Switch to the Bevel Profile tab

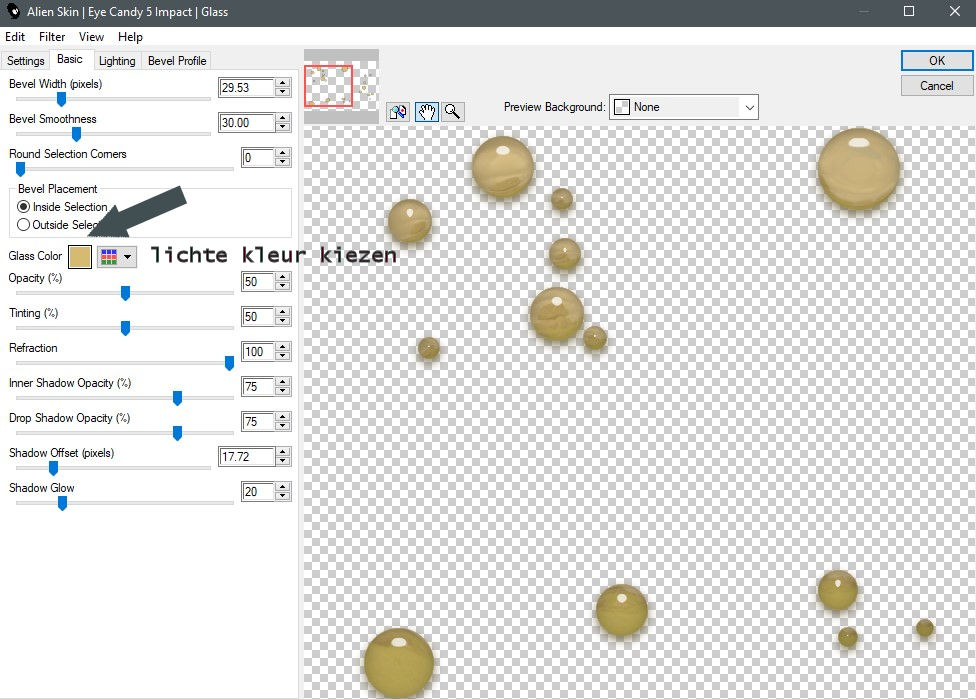tap(177, 61)
